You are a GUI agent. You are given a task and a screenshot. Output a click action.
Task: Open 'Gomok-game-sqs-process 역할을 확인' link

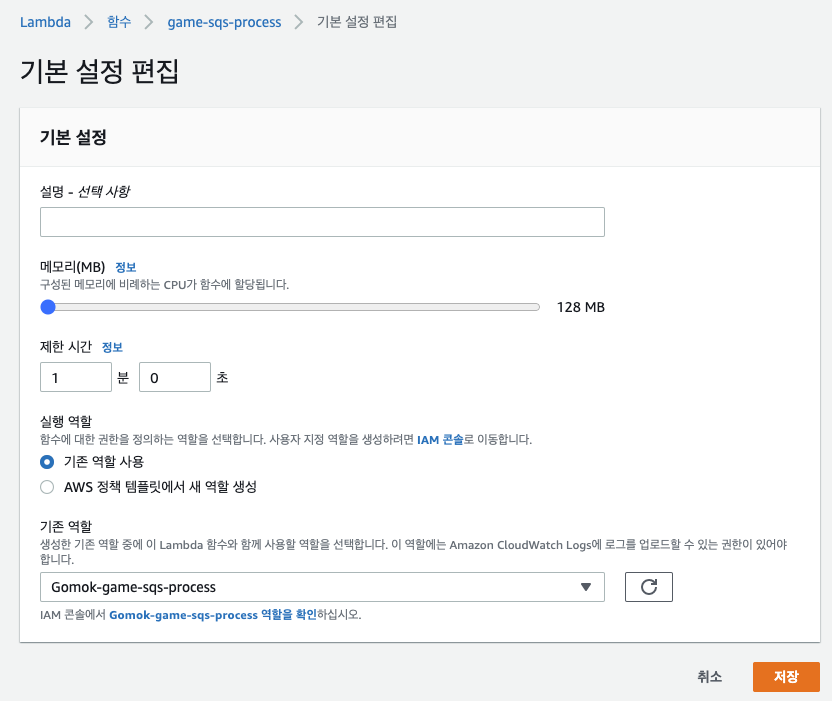click(x=213, y=615)
